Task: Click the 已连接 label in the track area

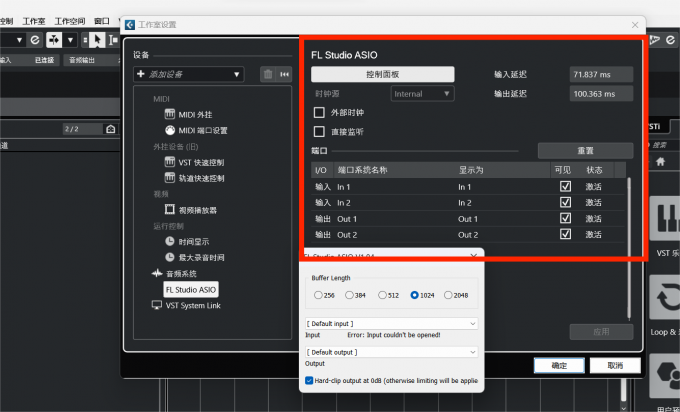Action: pyautogui.click(x=44, y=60)
